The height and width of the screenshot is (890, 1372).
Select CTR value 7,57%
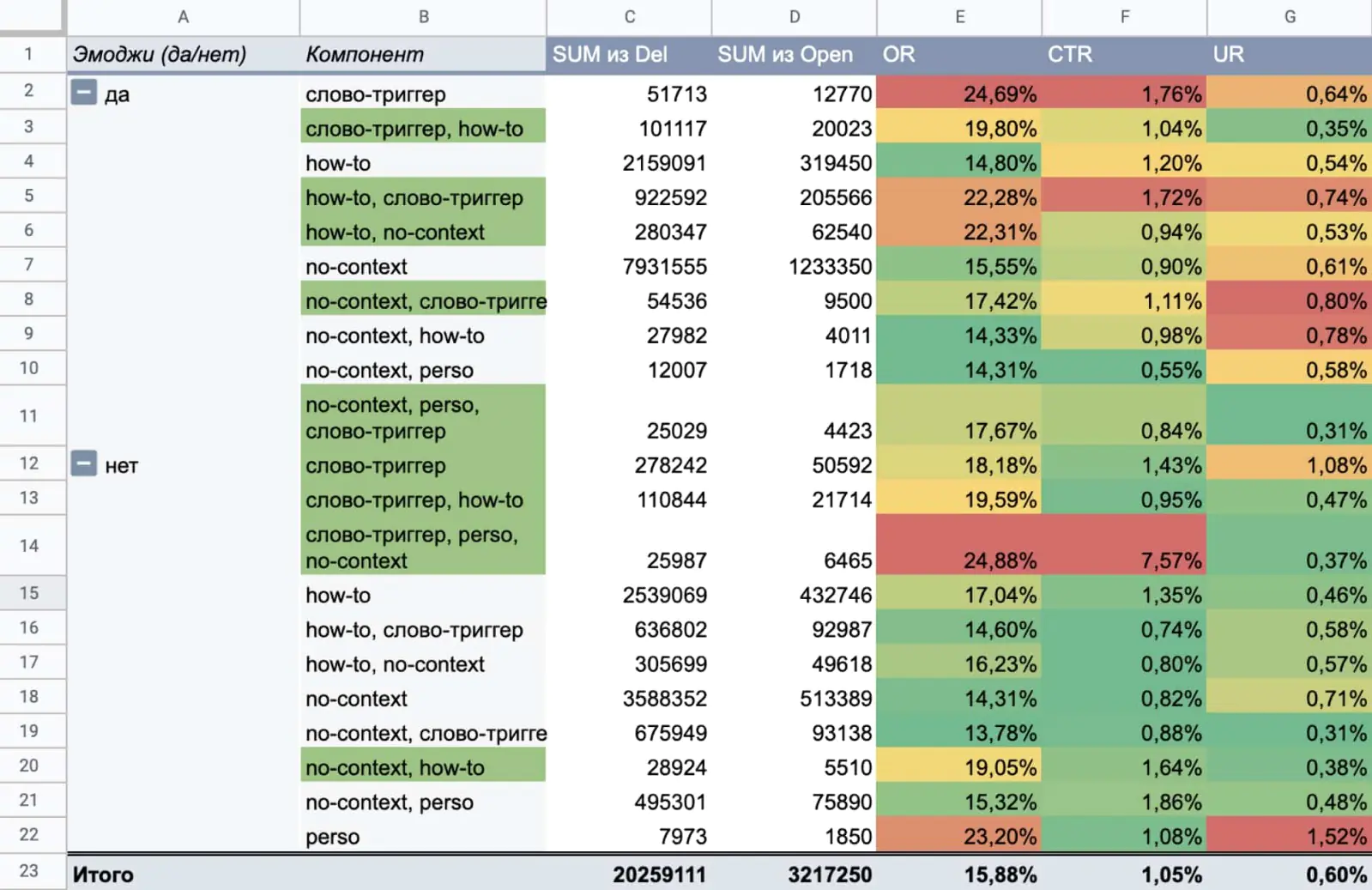[1124, 545]
